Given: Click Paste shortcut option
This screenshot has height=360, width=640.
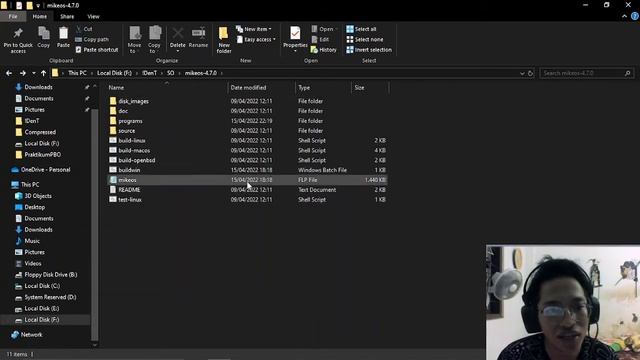Looking at the screenshot, I should [x=97, y=49].
